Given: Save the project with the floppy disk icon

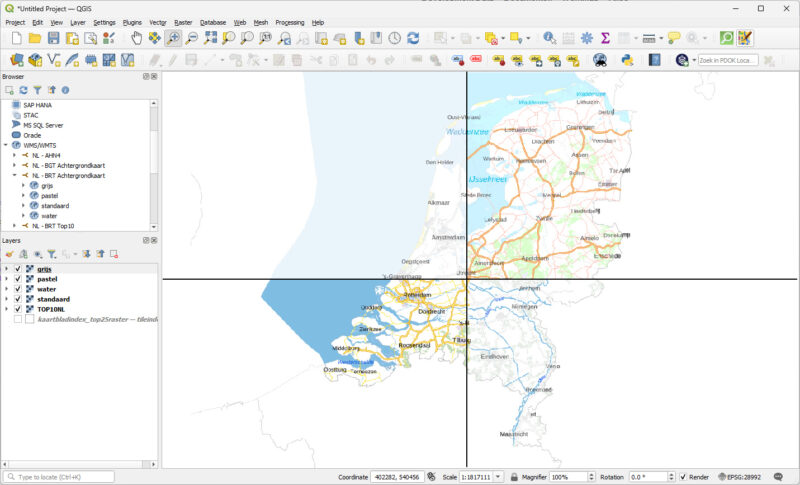Looking at the screenshot, I should point(54,38).
